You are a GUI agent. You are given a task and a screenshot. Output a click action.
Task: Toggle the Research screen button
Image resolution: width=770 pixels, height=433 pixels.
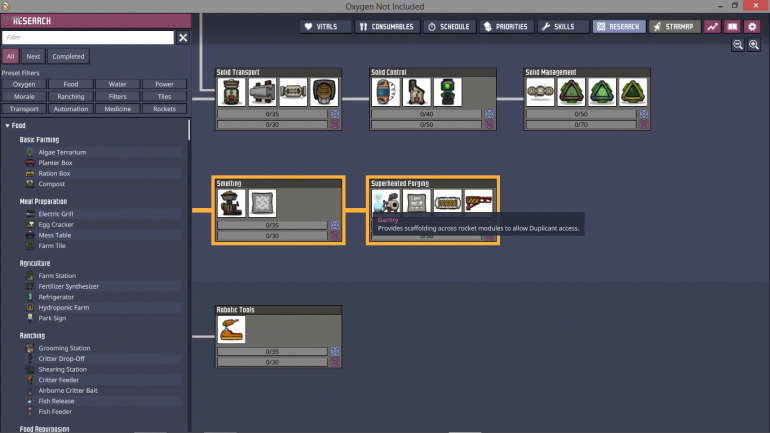(x=619, y=27)
